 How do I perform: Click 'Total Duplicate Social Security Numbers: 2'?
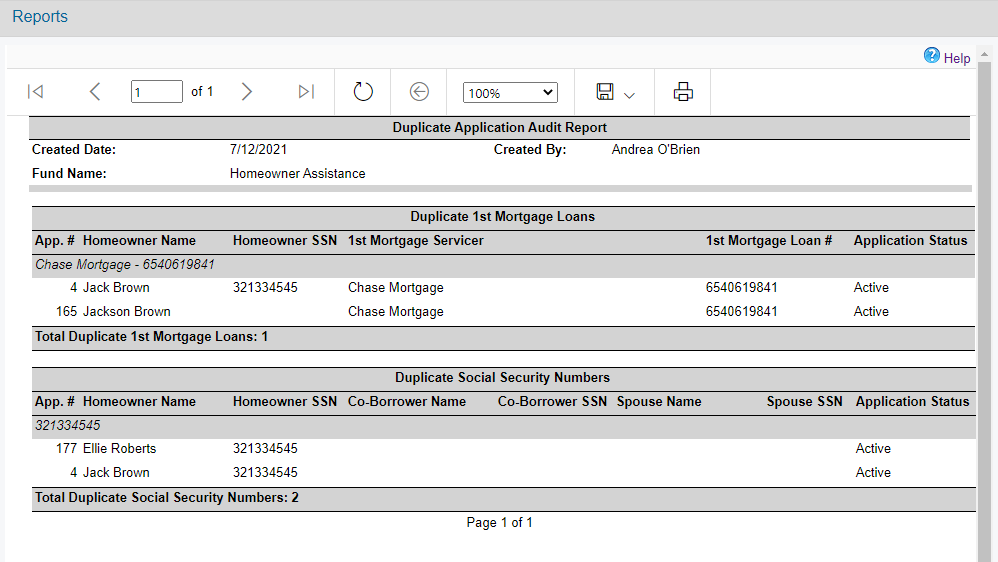tap(167, 498)
